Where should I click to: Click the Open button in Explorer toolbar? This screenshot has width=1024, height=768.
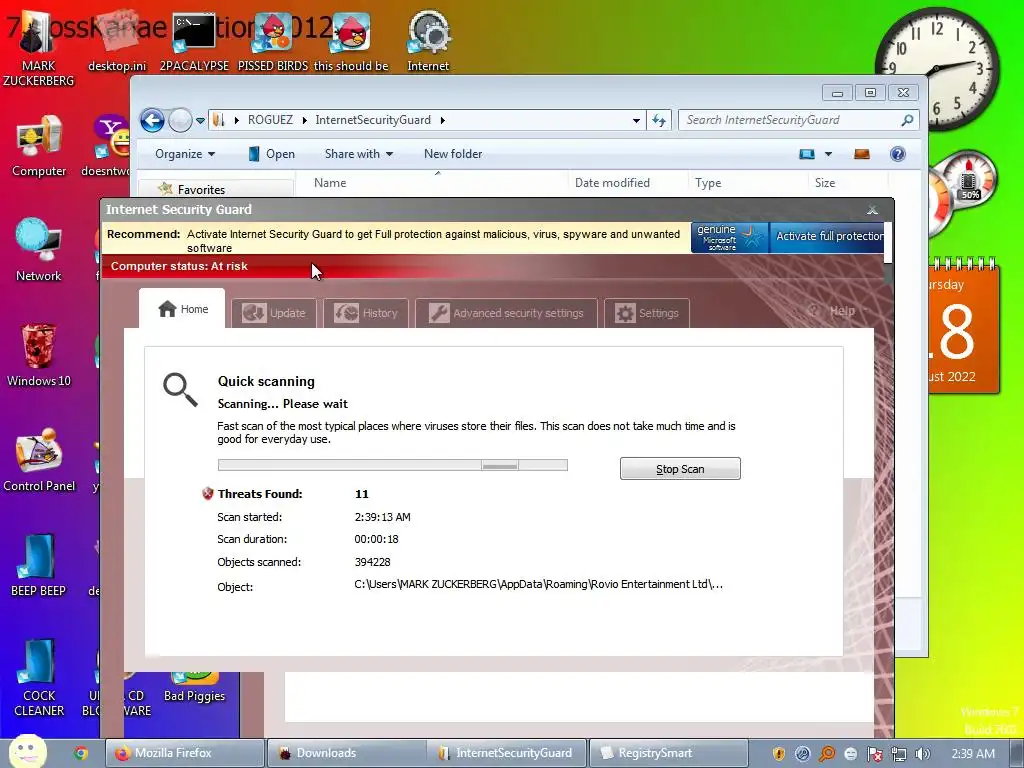(x=272, y=154)
